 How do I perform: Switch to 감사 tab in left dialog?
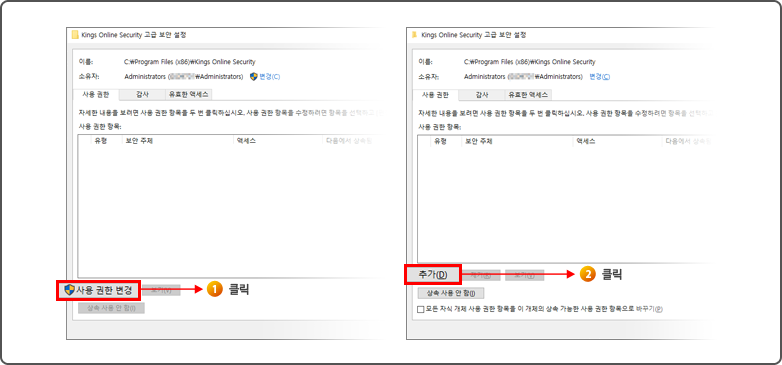point(142,94)
